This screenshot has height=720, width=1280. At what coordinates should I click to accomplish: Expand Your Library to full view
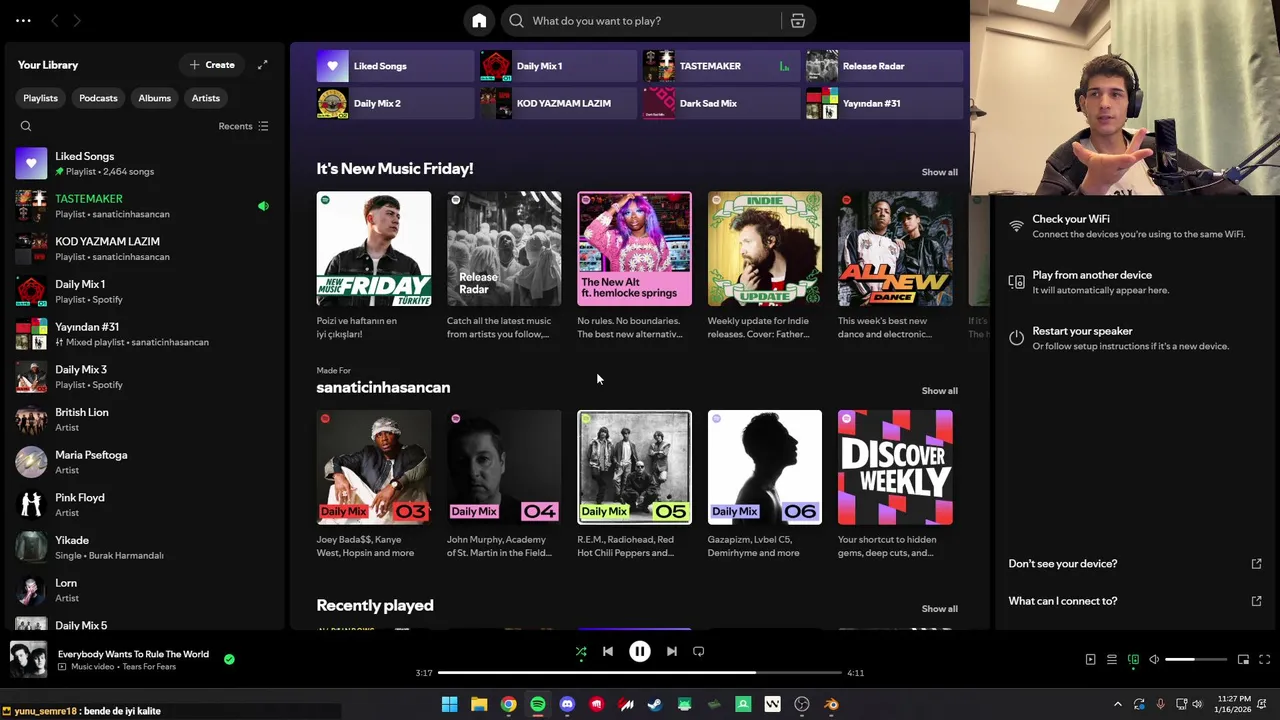pyautogui.click(x=262, y=65)
